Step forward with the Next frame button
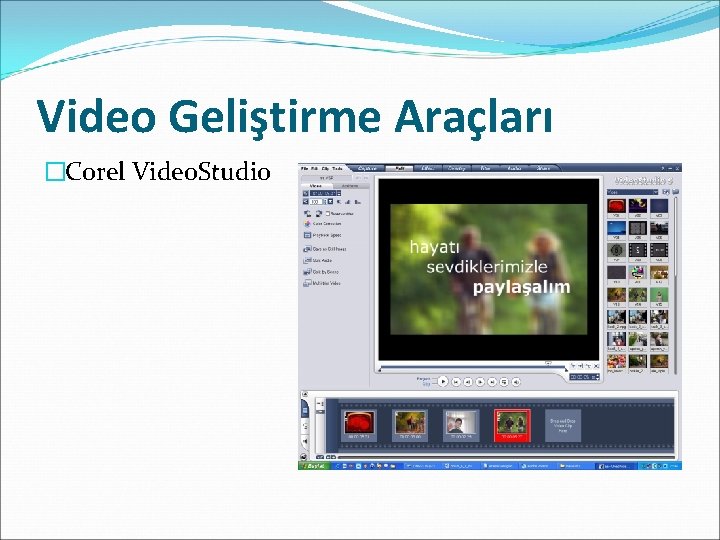This screenshot has width=720, height=540. coord(480,382)
